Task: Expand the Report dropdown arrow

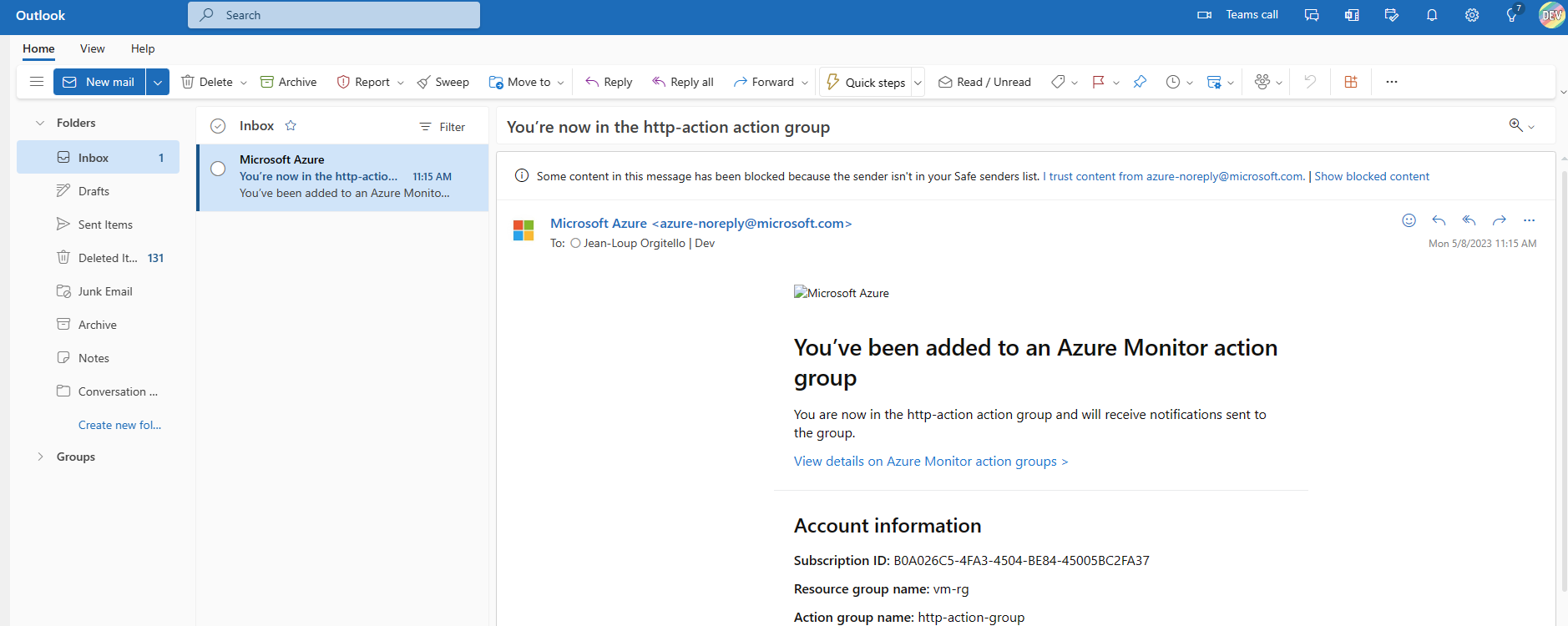Action: point(401,83)
